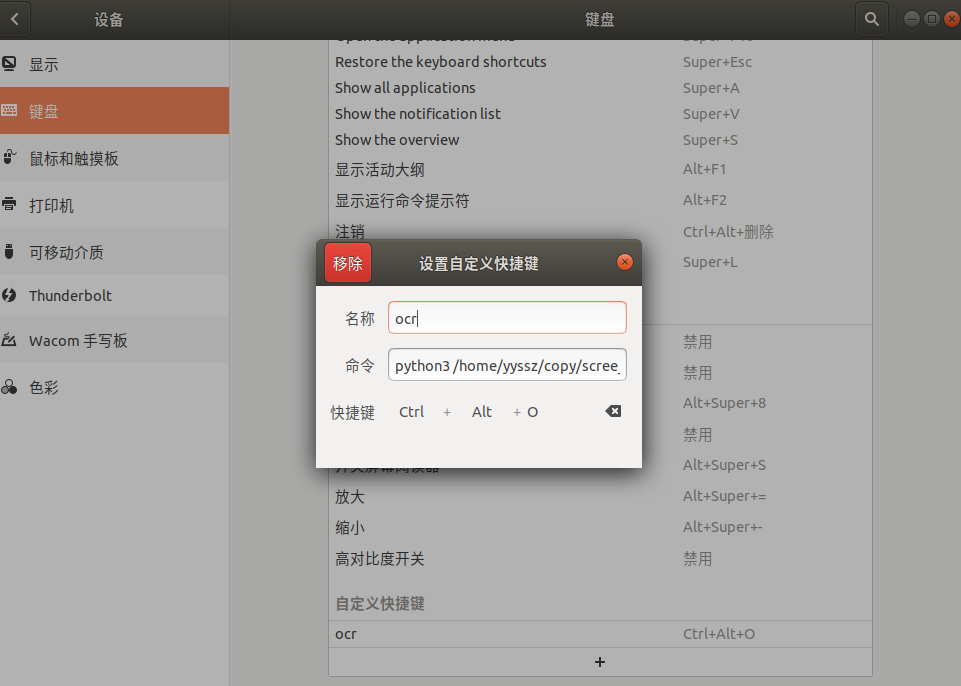
Task: Open the search magnifier icon
Action: (x=871, y=19)
